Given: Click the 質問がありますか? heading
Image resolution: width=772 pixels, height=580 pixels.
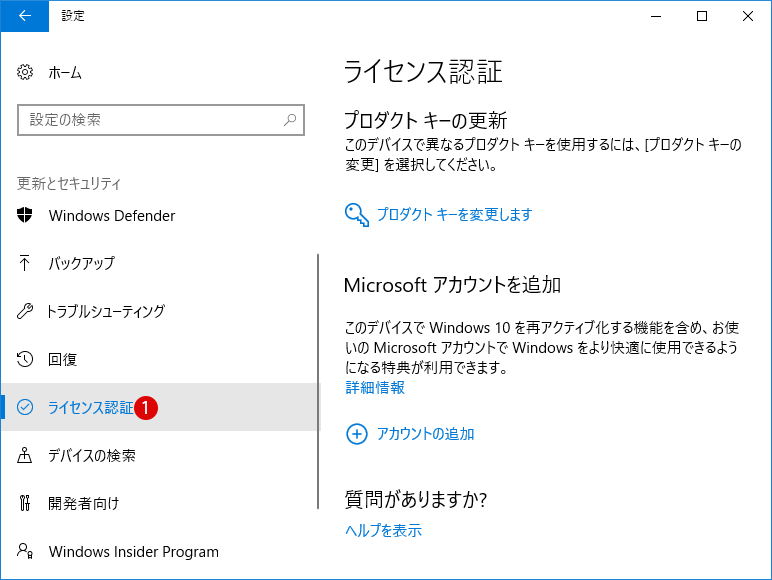Looking at the screenshot, I should pyautogui.click(x=416, y=499).
